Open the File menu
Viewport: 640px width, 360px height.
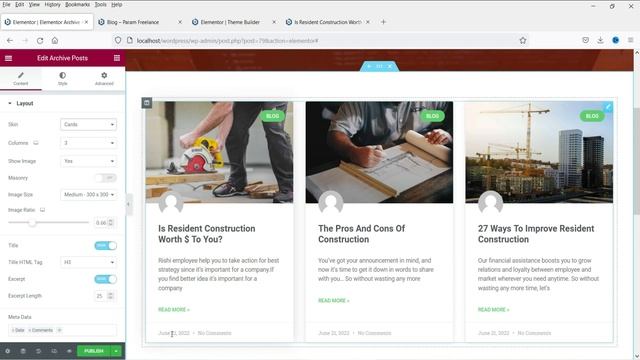[7, 4]
